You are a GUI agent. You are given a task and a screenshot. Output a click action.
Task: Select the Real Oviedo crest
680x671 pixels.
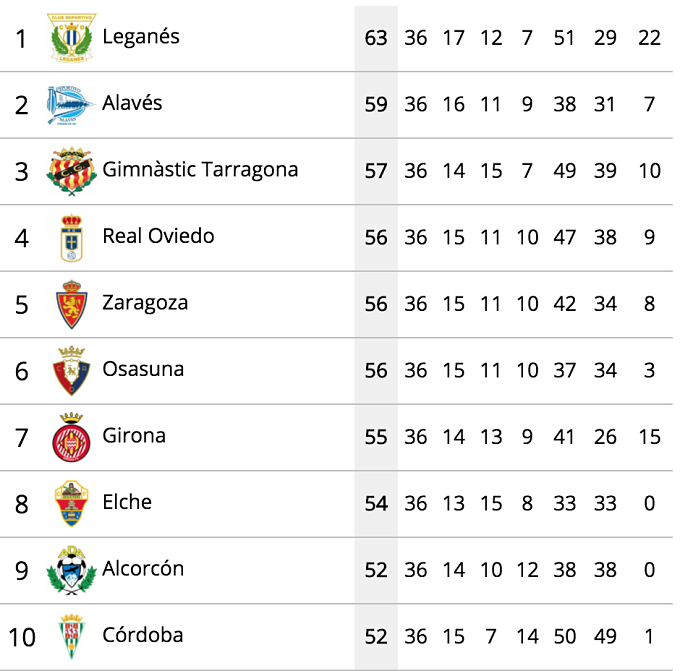(72, 238)
